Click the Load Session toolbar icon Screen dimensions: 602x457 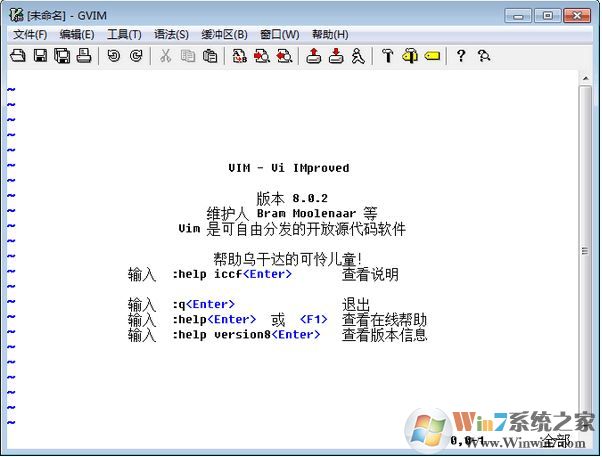coord(314,56)
